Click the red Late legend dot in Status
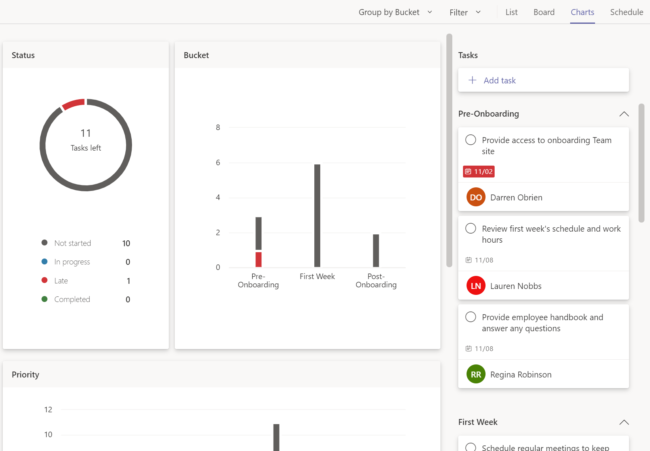The width and height of the screenshot is (650, 451). [44, 281]
